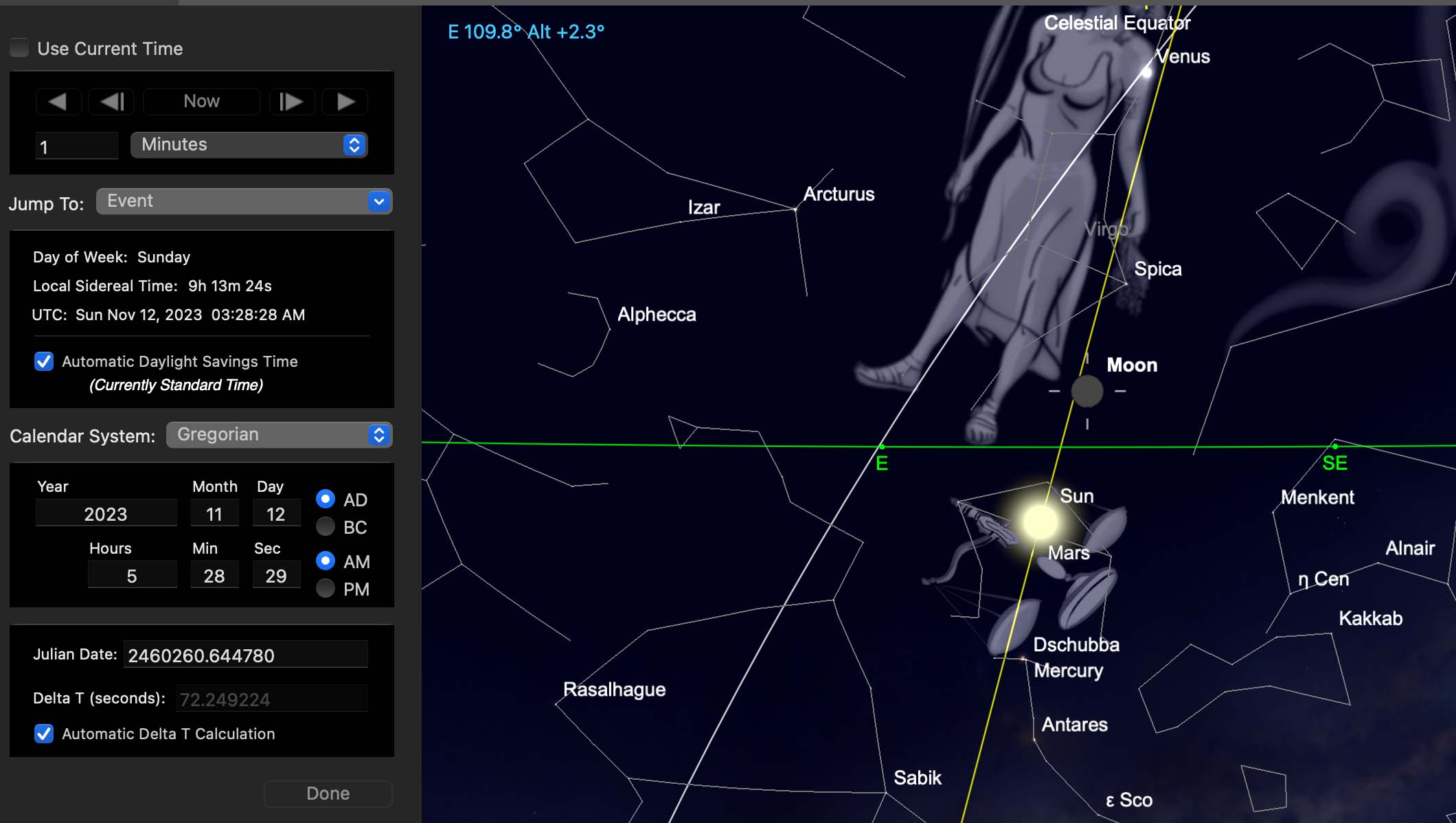Screen dimensions: 1456x823
Task: Click the azimuth altitude readout text
Action: pos(526,32)
